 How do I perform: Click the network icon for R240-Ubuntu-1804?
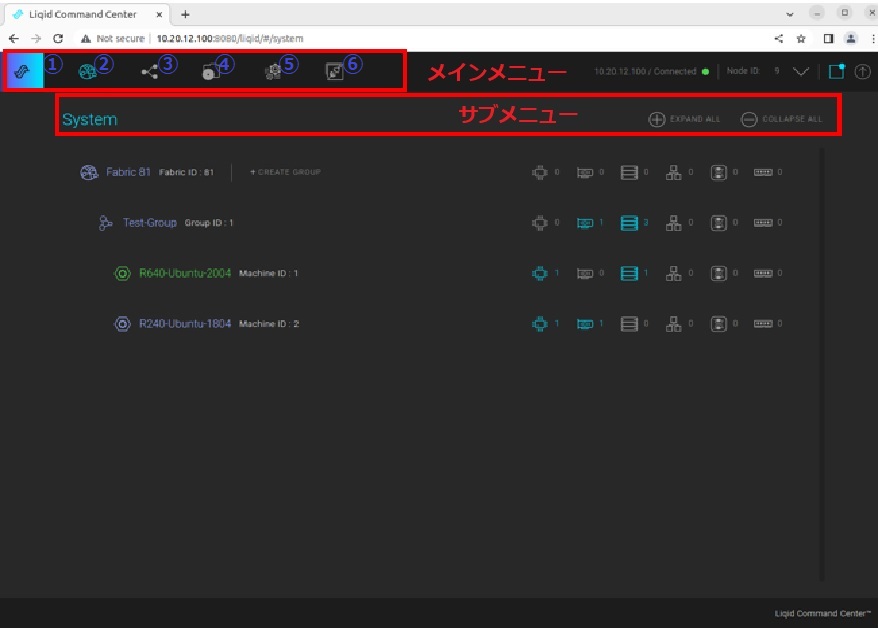[x=674, y=324]
